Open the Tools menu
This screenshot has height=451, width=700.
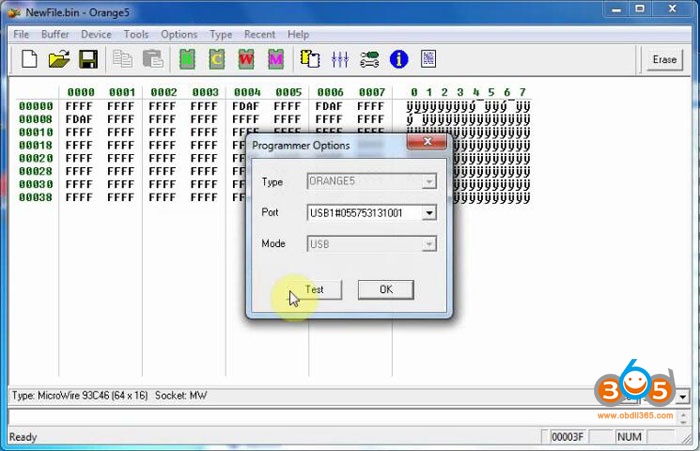136,34
